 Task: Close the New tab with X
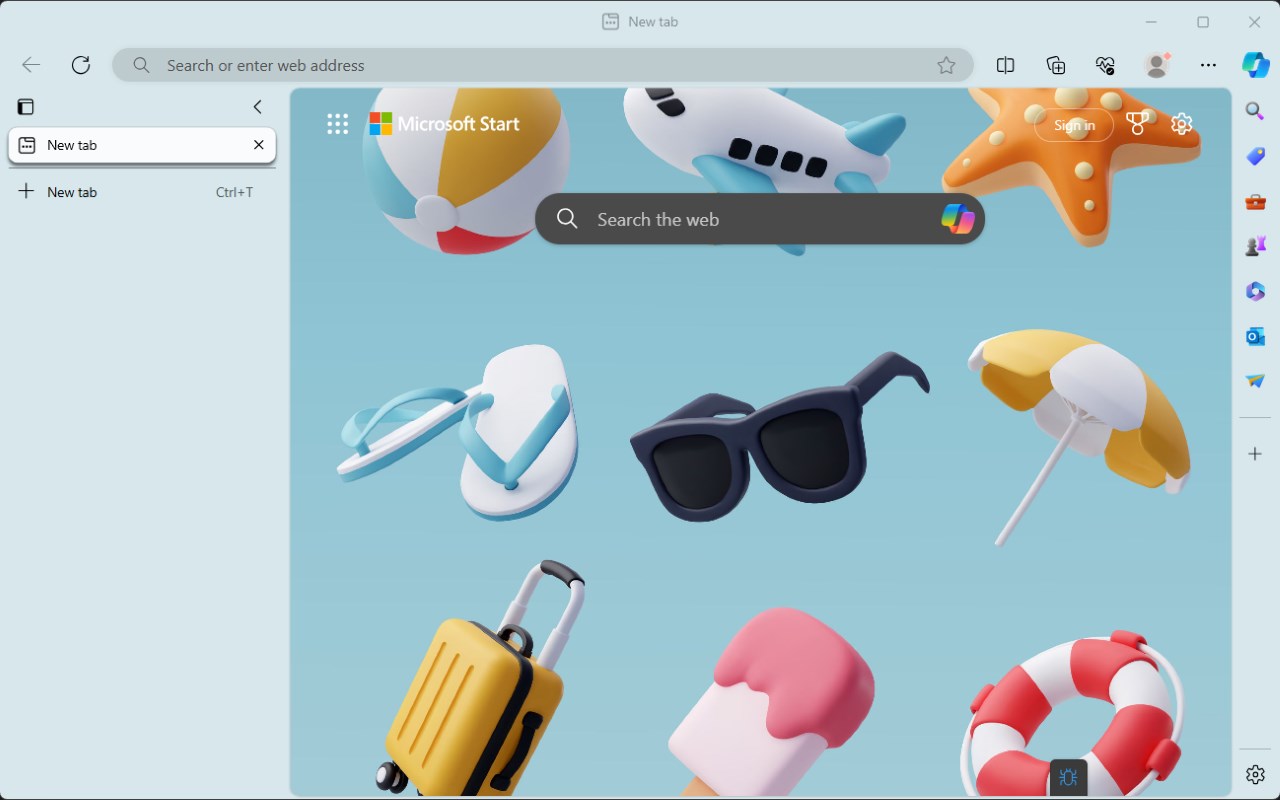[259, 145]
